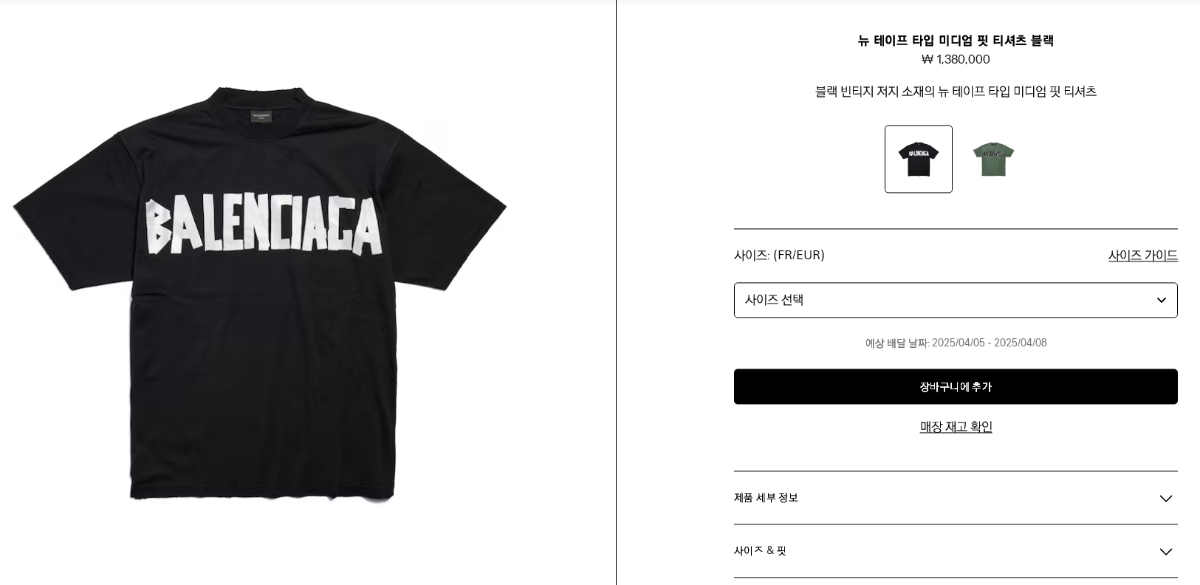Open the 사이즈 선택 size dropdown

click(x=956, y=300)
